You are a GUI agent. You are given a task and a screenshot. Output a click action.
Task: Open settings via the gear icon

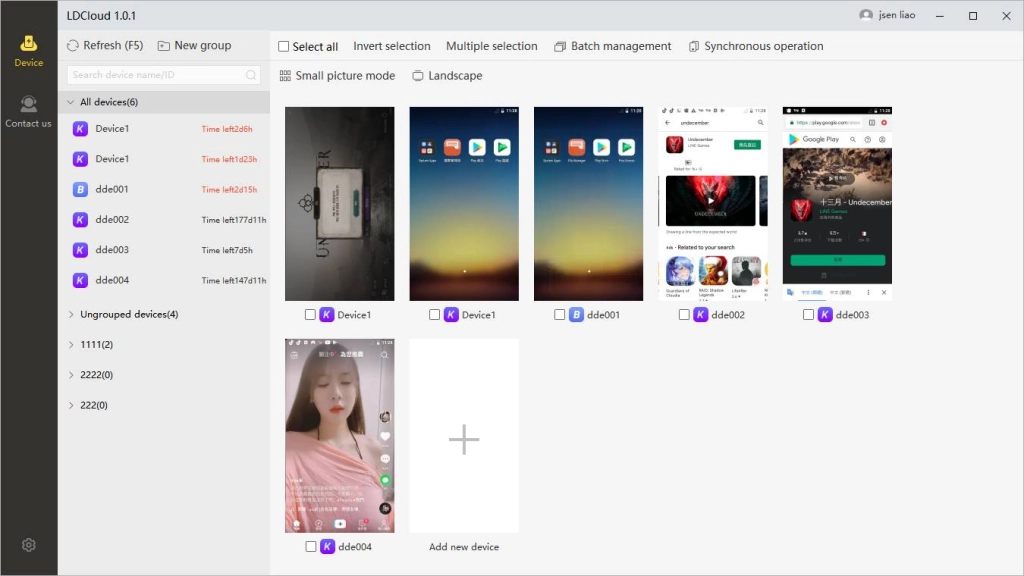coord(28,544)
